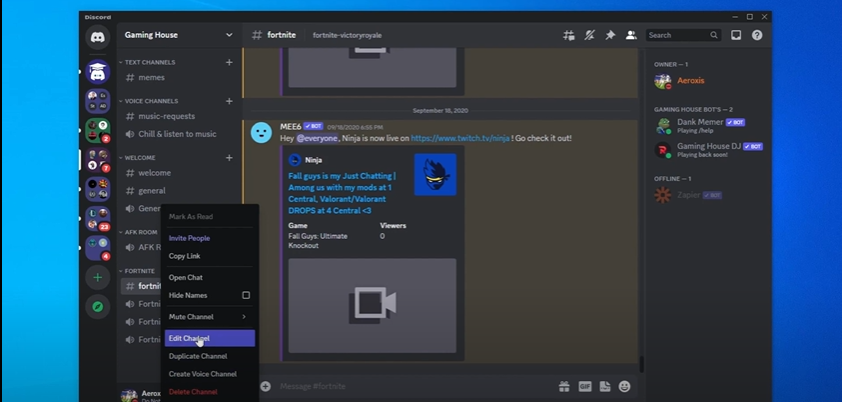The height and width of the screenshot is (402, 842).
Task: Create channel in Welcome category
Action: point(229,158)
